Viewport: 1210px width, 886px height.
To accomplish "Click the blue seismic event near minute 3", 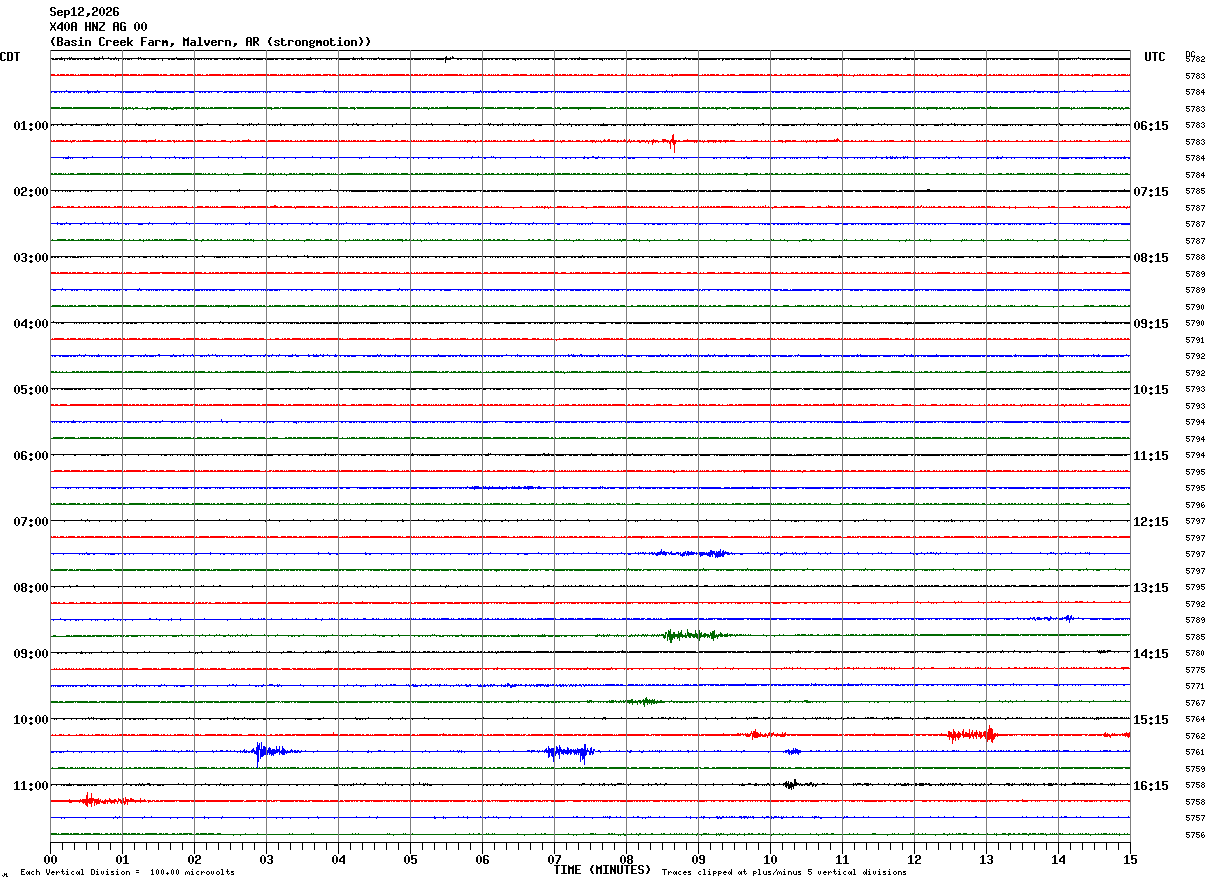I will [272, 751].
